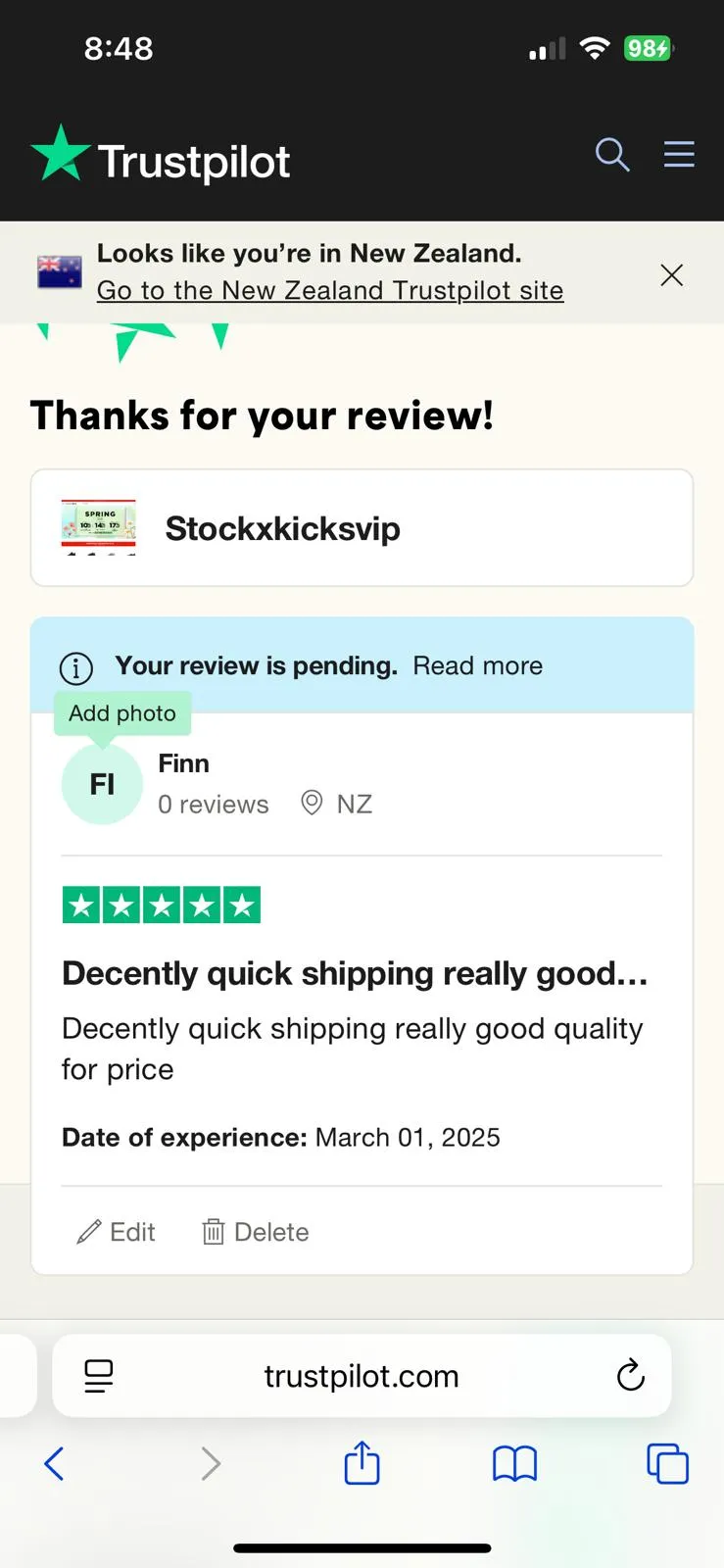Open Finn's profile name

(x=184, y=763)
